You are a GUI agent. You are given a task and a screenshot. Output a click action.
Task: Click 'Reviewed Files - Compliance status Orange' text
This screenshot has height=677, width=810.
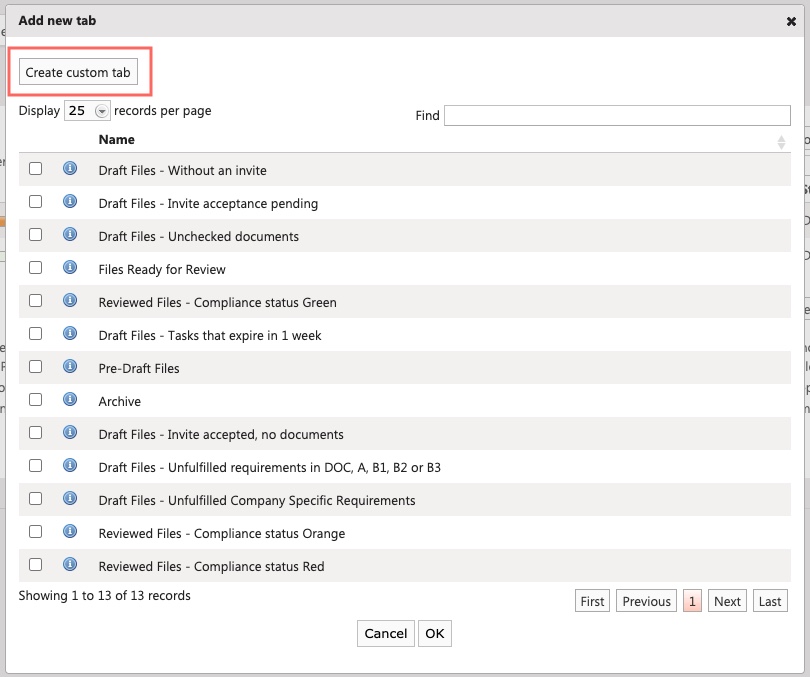coord(222,533)
